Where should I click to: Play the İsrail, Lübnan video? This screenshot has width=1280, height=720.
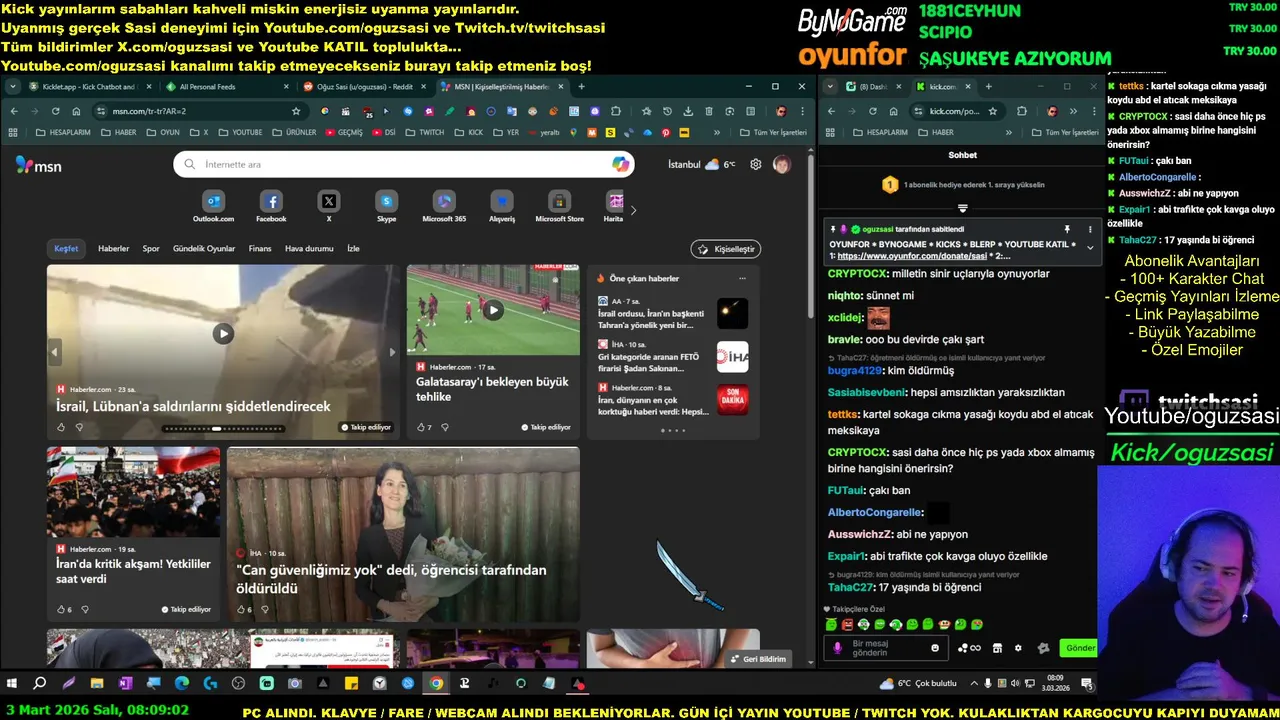[x=223, y=334]
